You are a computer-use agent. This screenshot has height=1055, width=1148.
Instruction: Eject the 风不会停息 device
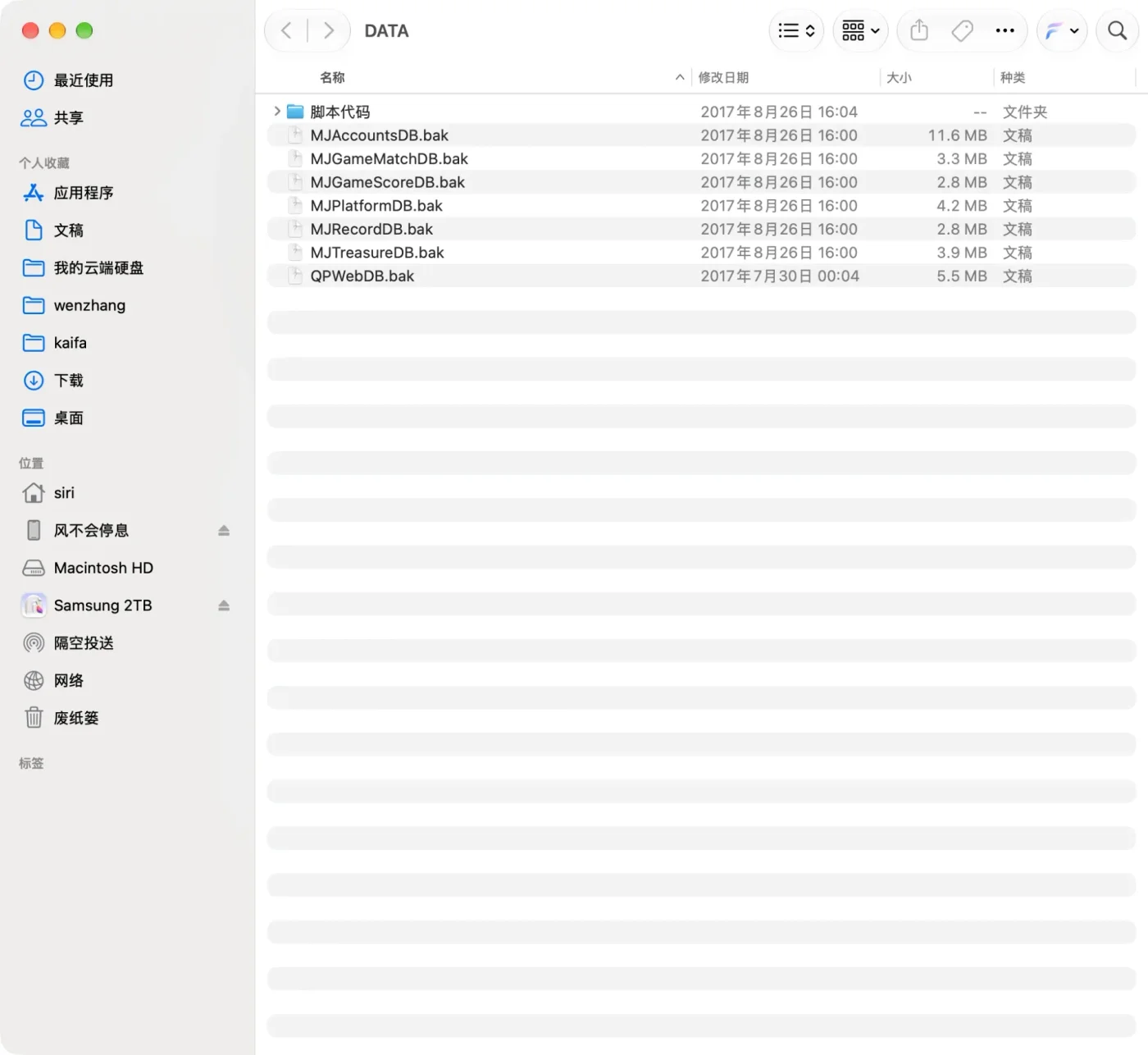click(224, 531)
